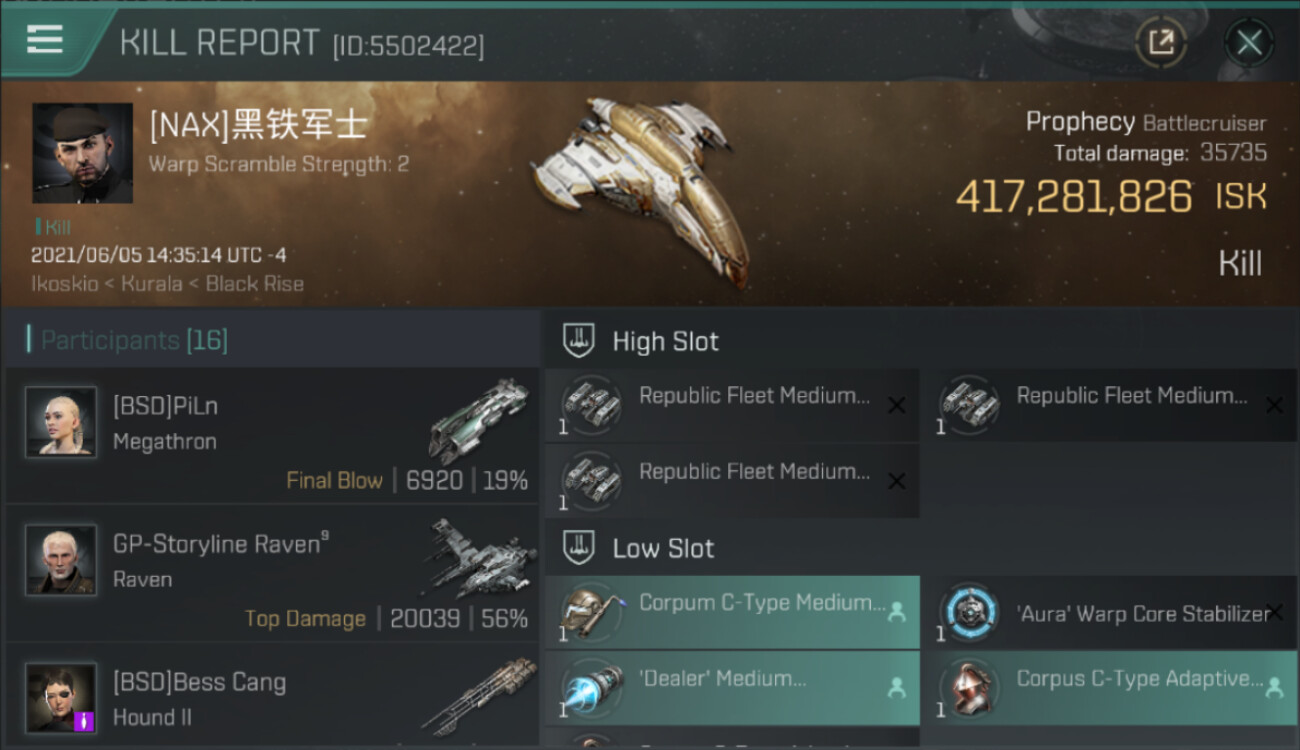Select the 'Dealer' Medium module row

click(732, 688)
